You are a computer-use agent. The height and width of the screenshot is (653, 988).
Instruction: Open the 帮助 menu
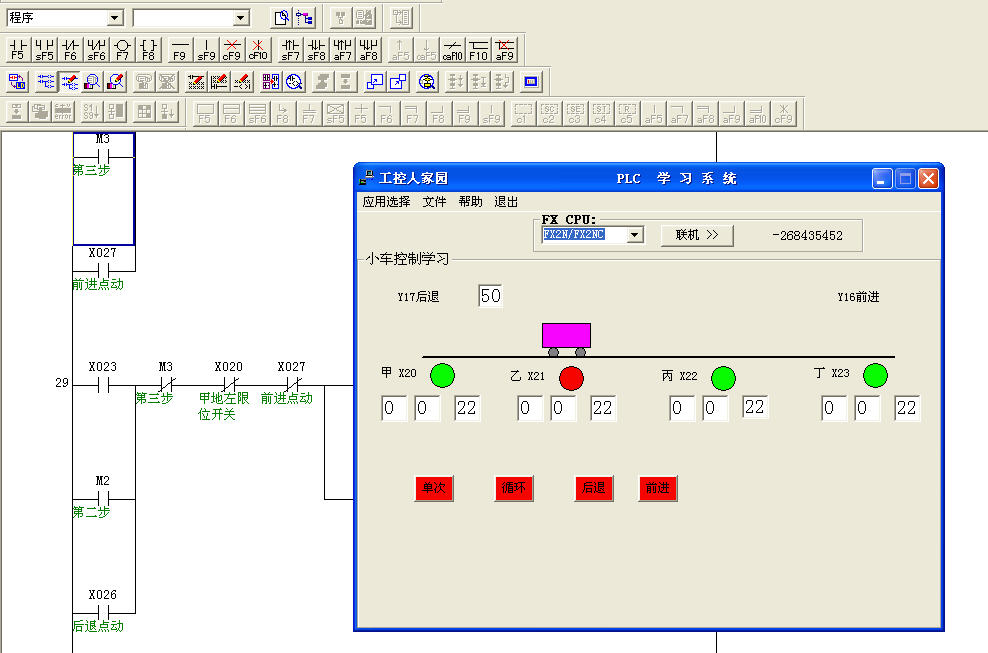pos(470,202)
